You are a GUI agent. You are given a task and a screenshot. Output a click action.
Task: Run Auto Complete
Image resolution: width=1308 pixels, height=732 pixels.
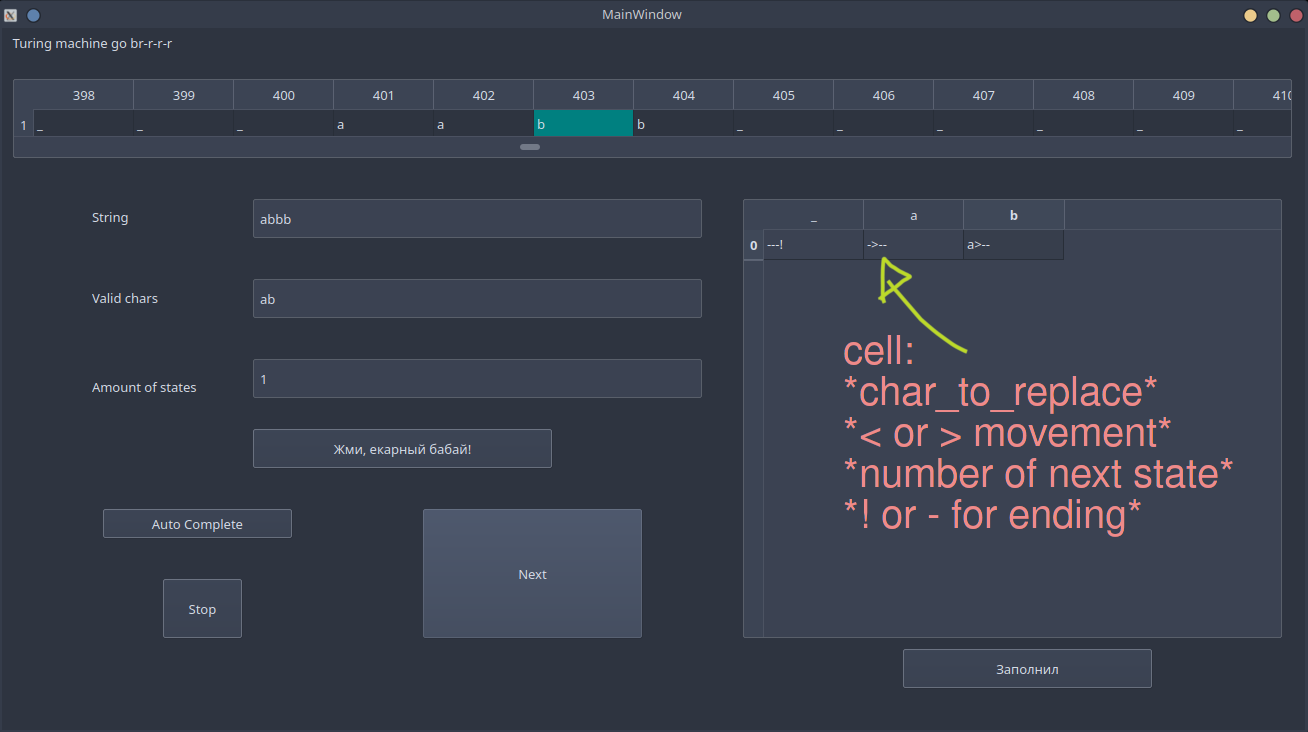coord(197,524)
